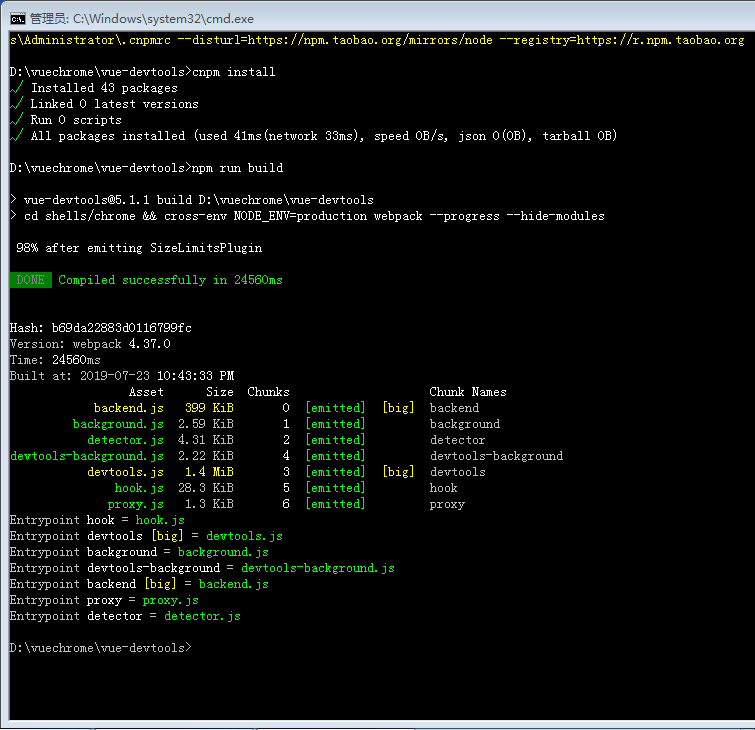Click the 'Version: webpack 4.37.0' line

coord(90,344)
